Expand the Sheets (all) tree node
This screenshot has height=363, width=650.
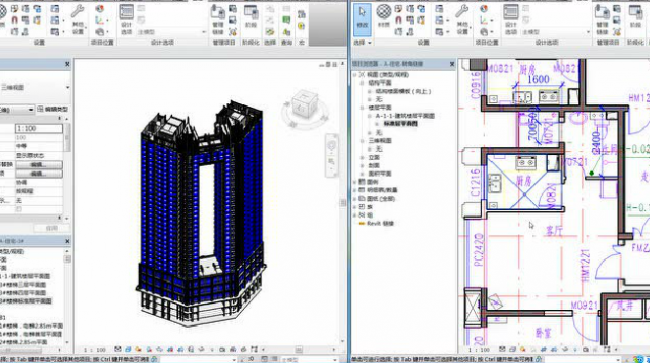pyautogui.click(x=354, y=199)
